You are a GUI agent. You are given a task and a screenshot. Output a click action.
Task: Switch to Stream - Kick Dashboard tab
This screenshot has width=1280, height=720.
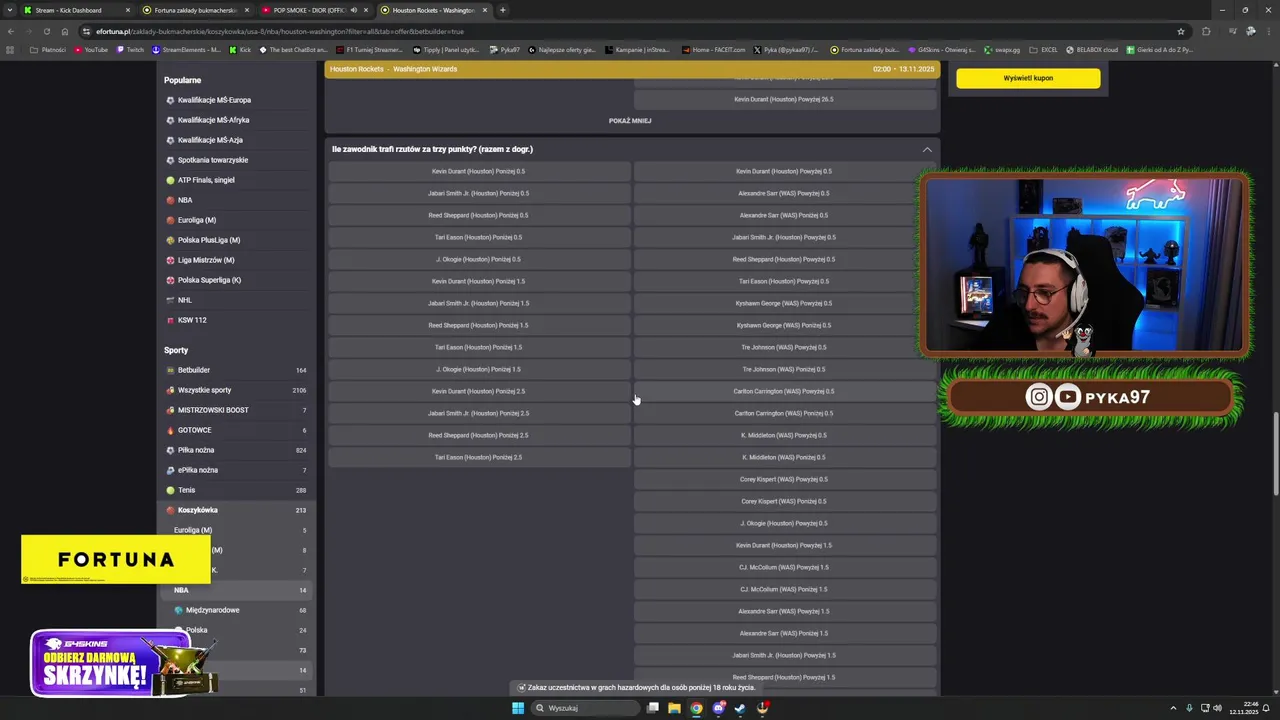75,10
